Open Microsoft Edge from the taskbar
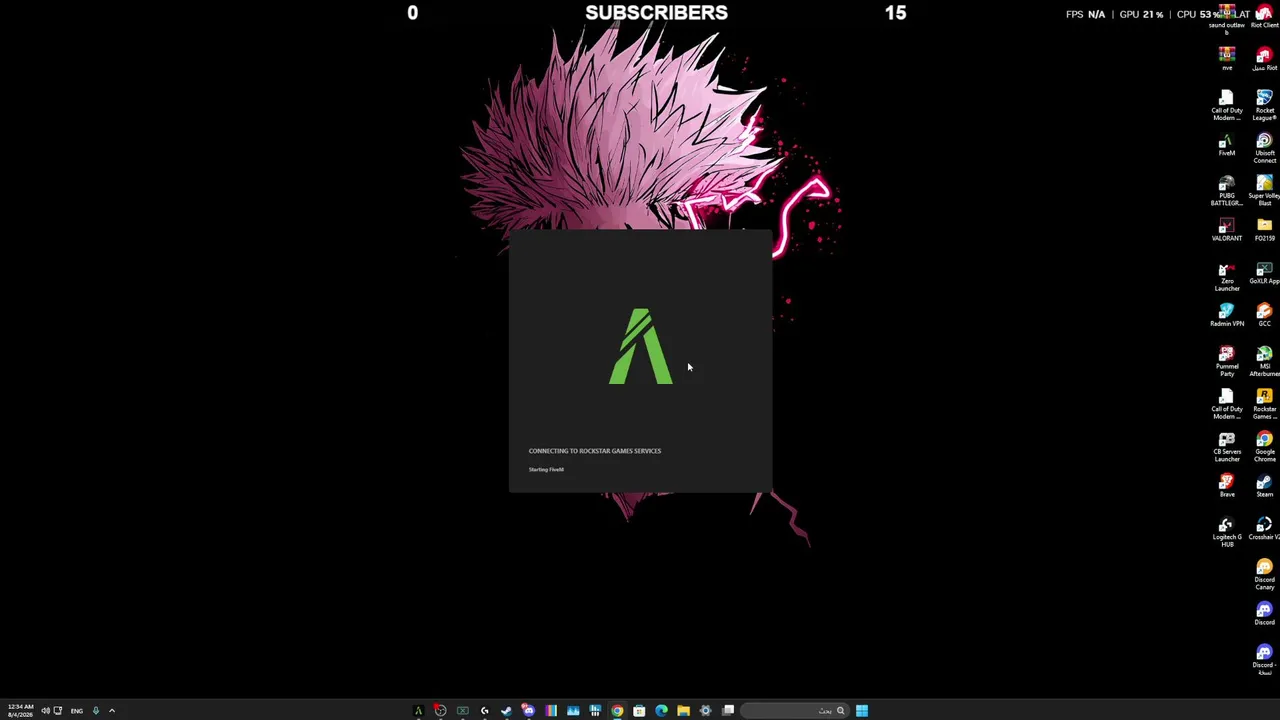This screenshot has width=1280, height=720. click(661, 711)
